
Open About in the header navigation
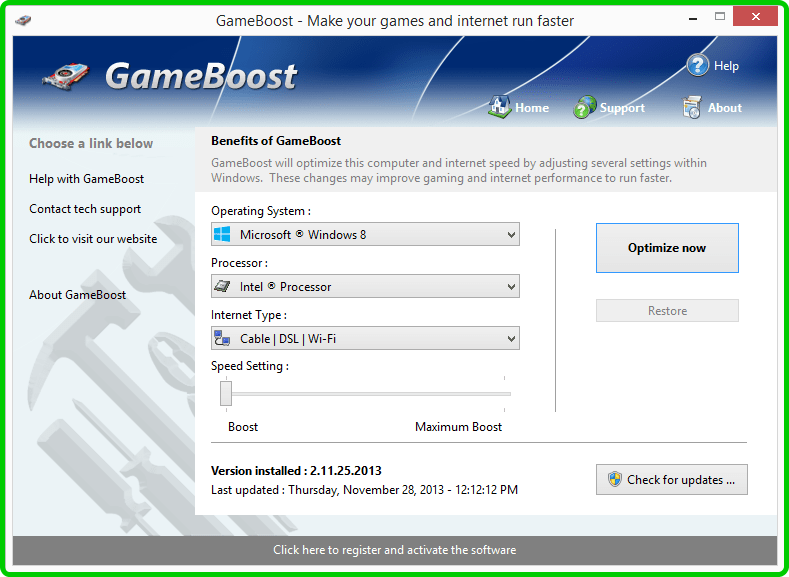click(725, 108)
